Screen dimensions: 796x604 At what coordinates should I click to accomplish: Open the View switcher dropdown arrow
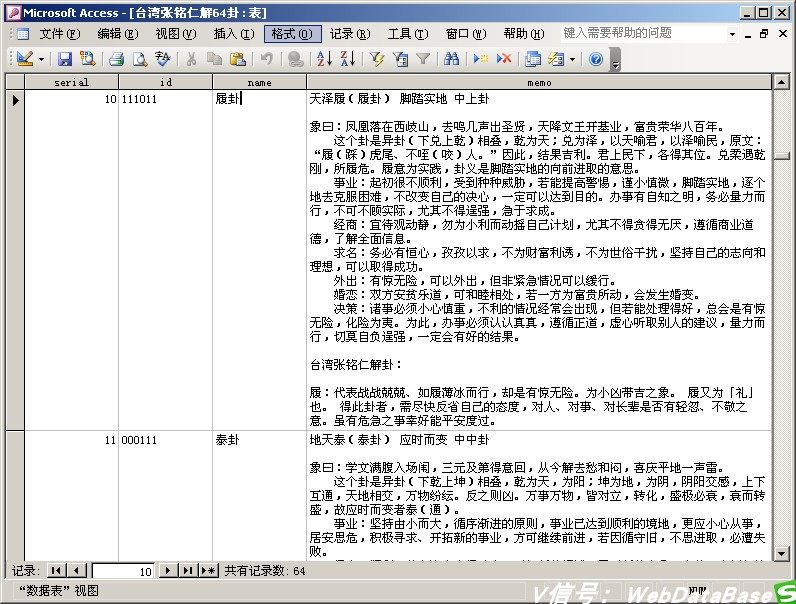click(41, 59)
